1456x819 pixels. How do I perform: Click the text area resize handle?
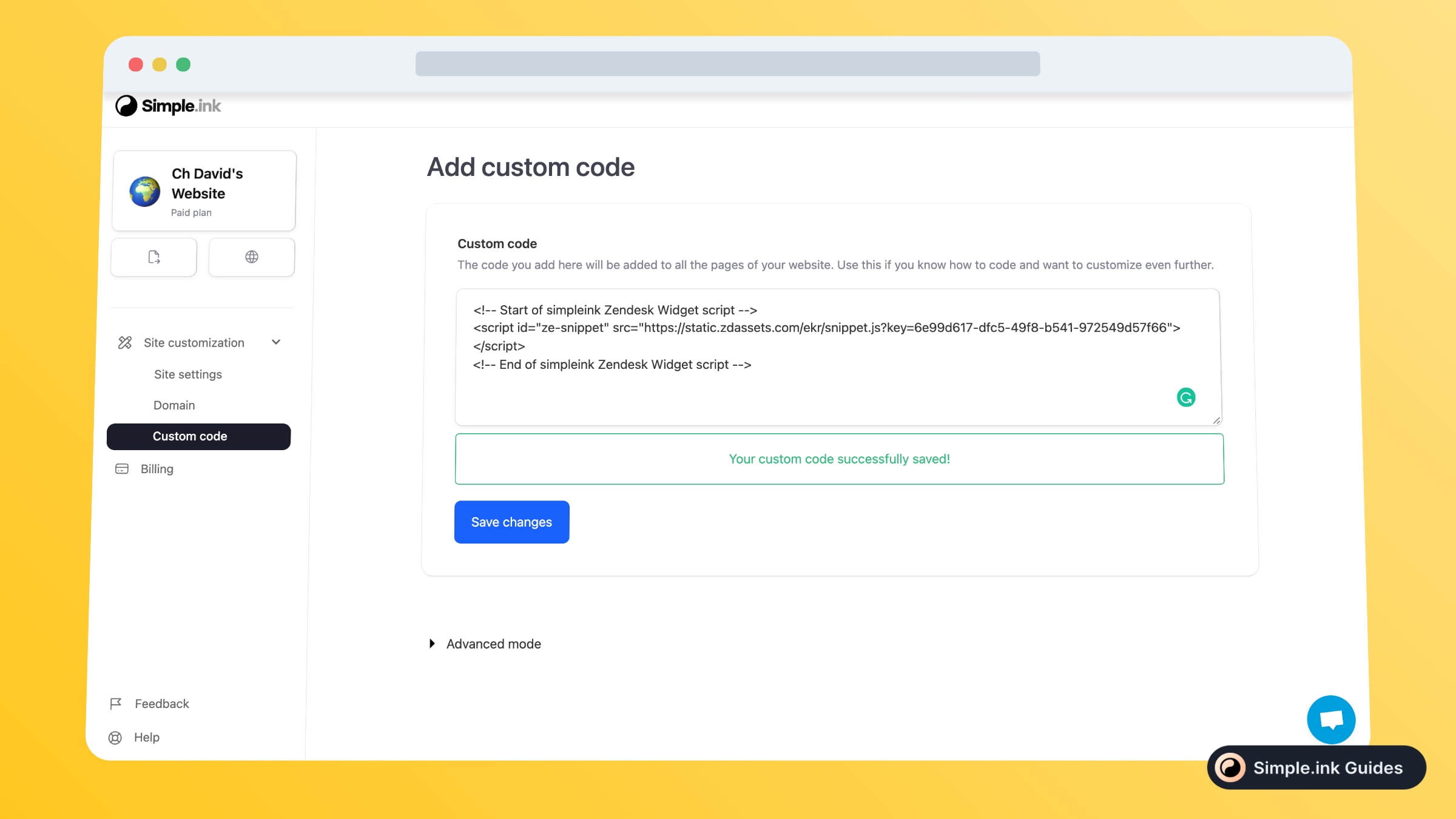[x=1216, y=420]
